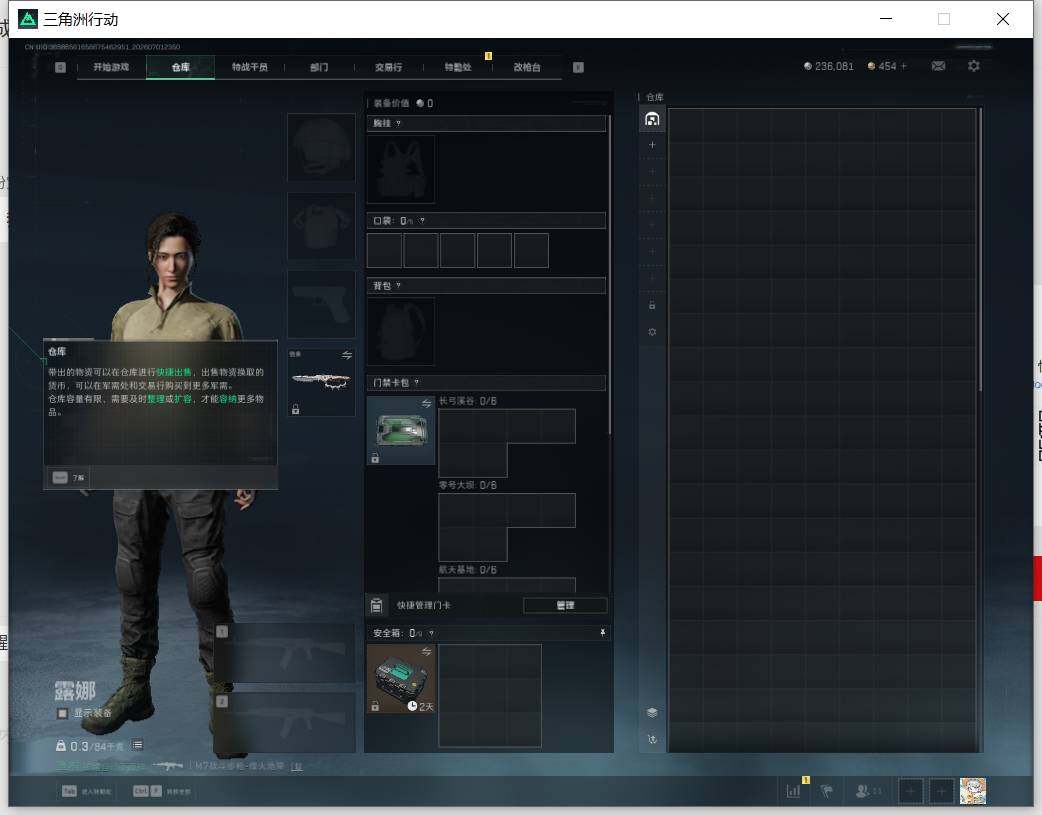Open the warehouse sidebar gear settings

[x=652, y=332]
